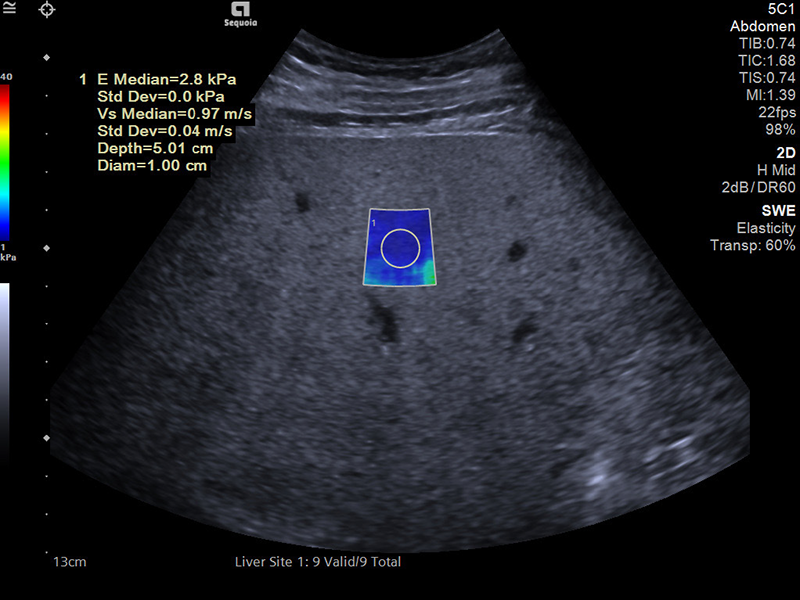Click the Abdomen exam preset label
This screenshot has width=800, height=600.
pos(763,26)
